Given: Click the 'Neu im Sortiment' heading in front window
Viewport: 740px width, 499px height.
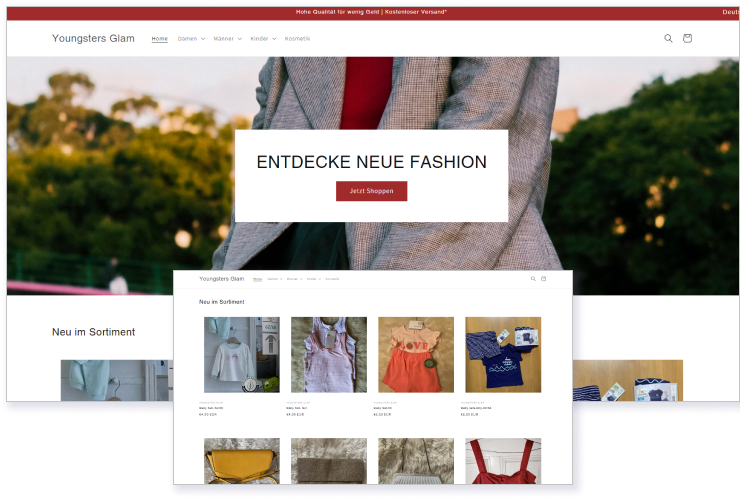Looking at the screenshot, I should pos(222,302).
